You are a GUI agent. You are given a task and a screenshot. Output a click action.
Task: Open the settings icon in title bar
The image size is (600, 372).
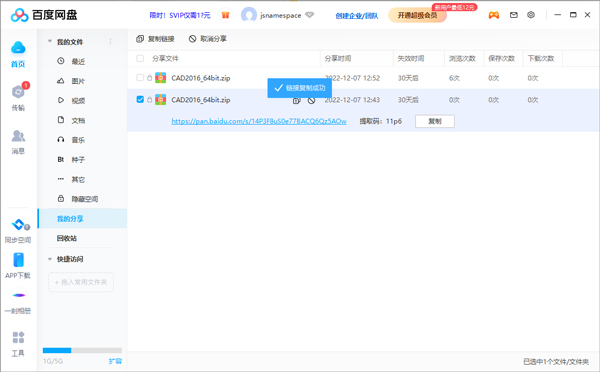[x=531, y=15]
